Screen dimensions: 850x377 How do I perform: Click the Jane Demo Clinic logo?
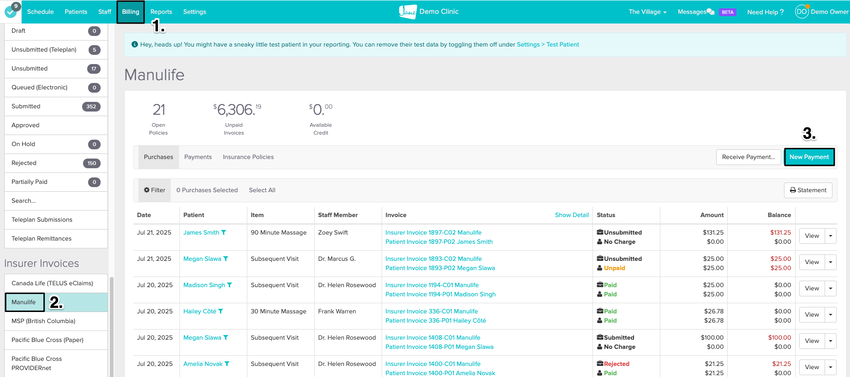pos(428,11)
